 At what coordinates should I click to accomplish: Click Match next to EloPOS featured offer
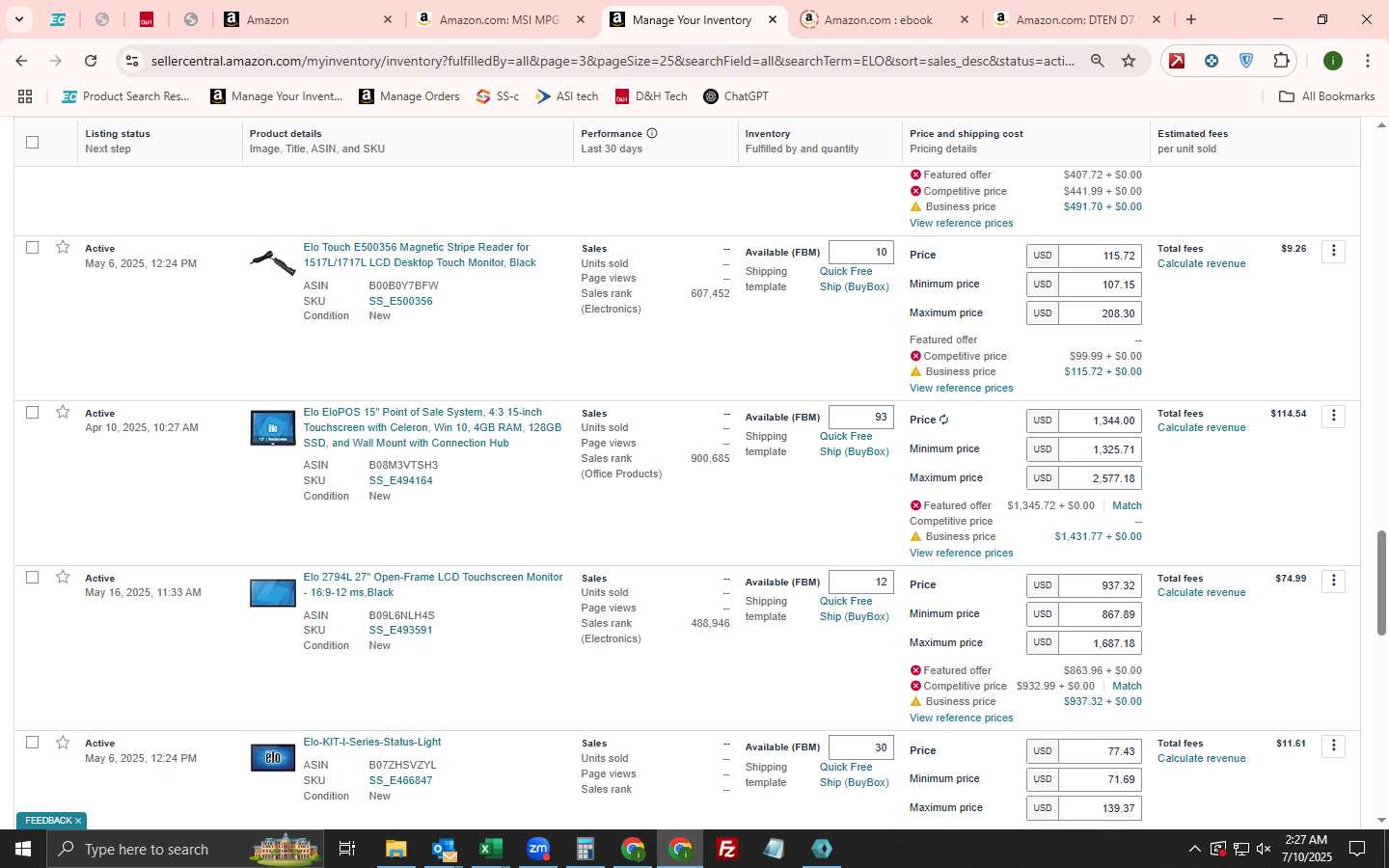pos(1127,505)
